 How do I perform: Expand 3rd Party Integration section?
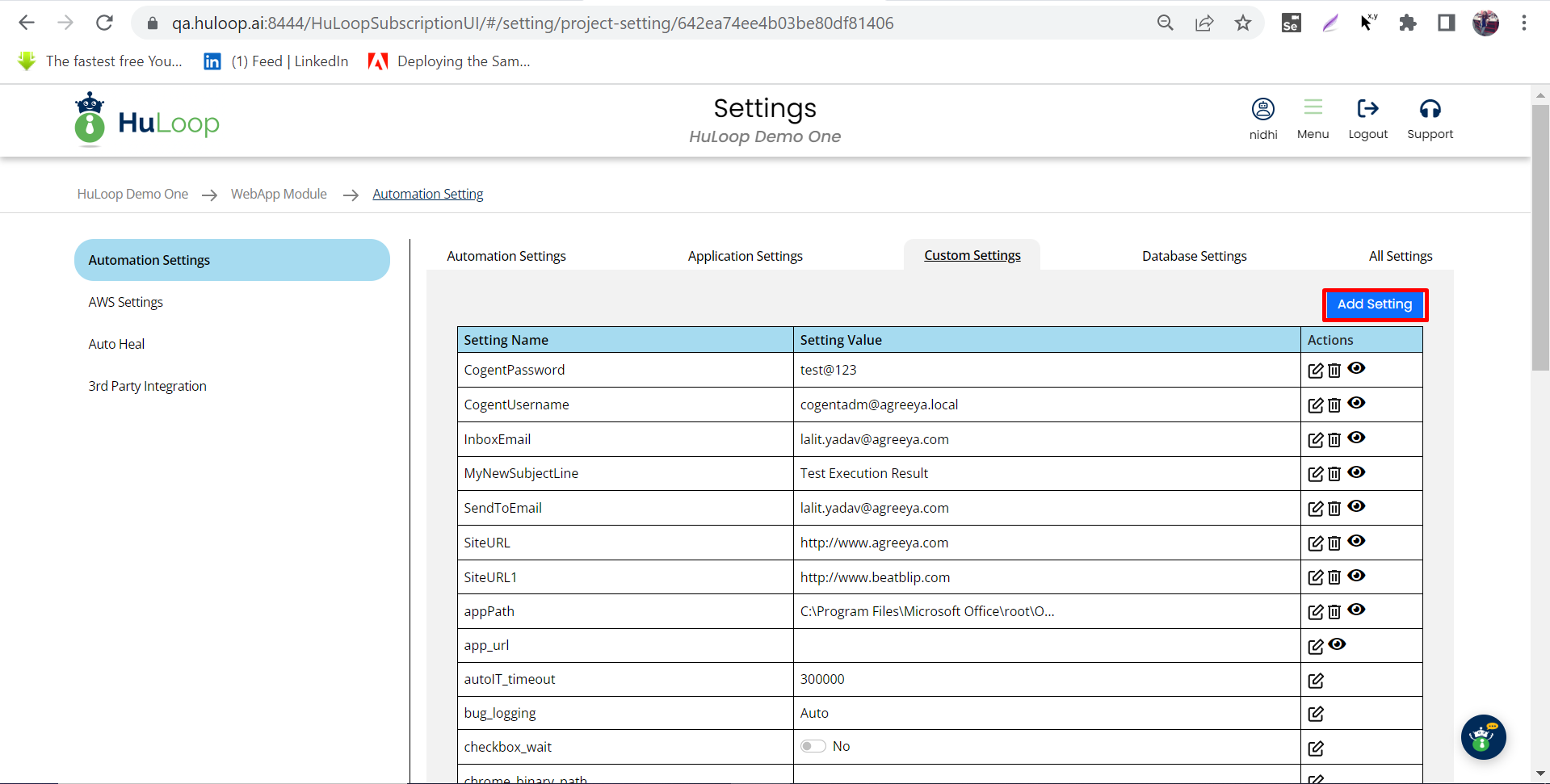click(x=148, y=386)
